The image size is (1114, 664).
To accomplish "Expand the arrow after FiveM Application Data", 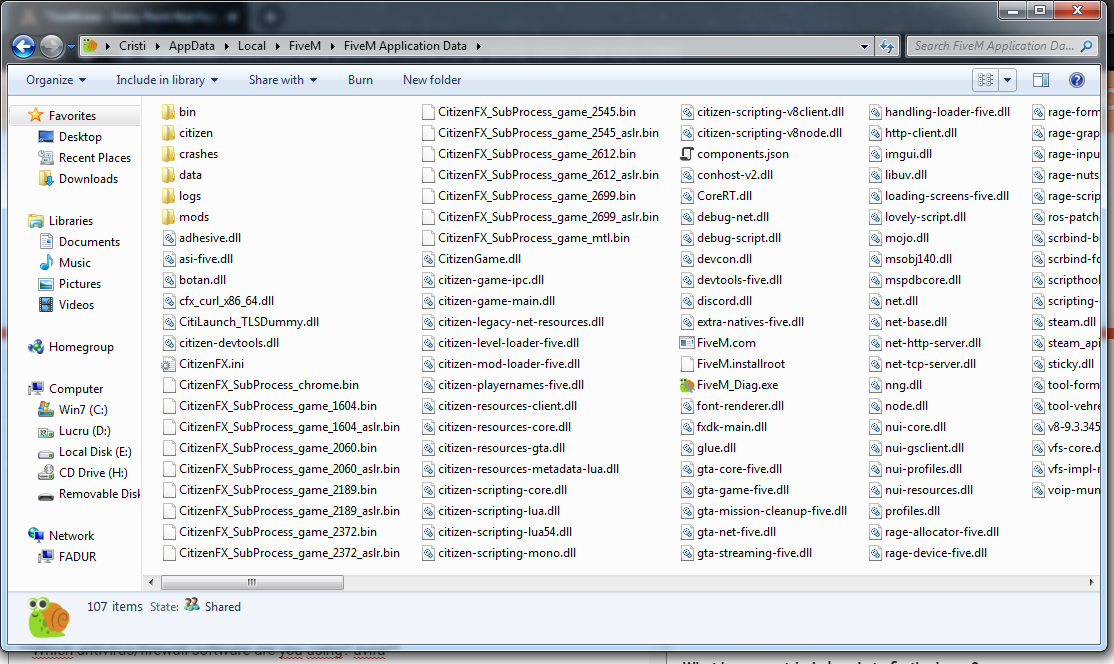I will tap(478, 46).
